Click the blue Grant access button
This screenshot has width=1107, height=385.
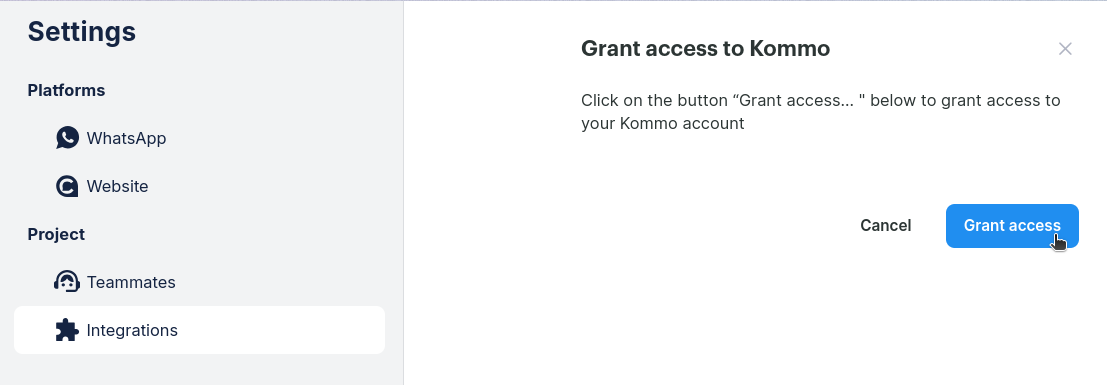[1012, 226]
